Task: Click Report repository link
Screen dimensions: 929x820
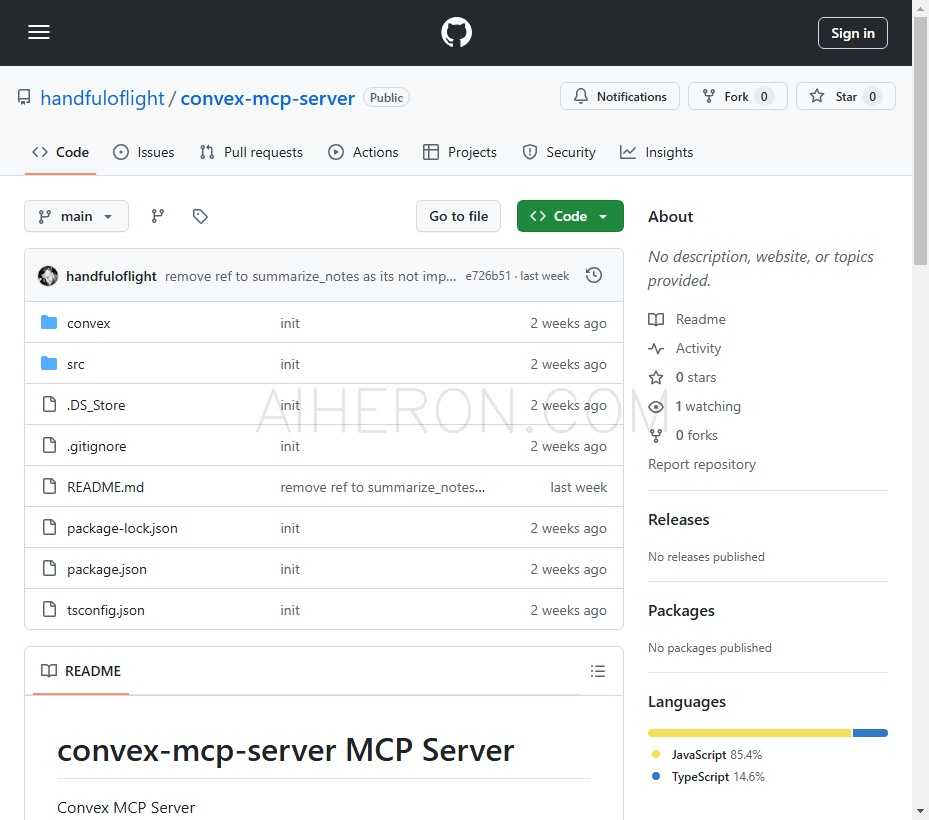Action: pos(701,465)
